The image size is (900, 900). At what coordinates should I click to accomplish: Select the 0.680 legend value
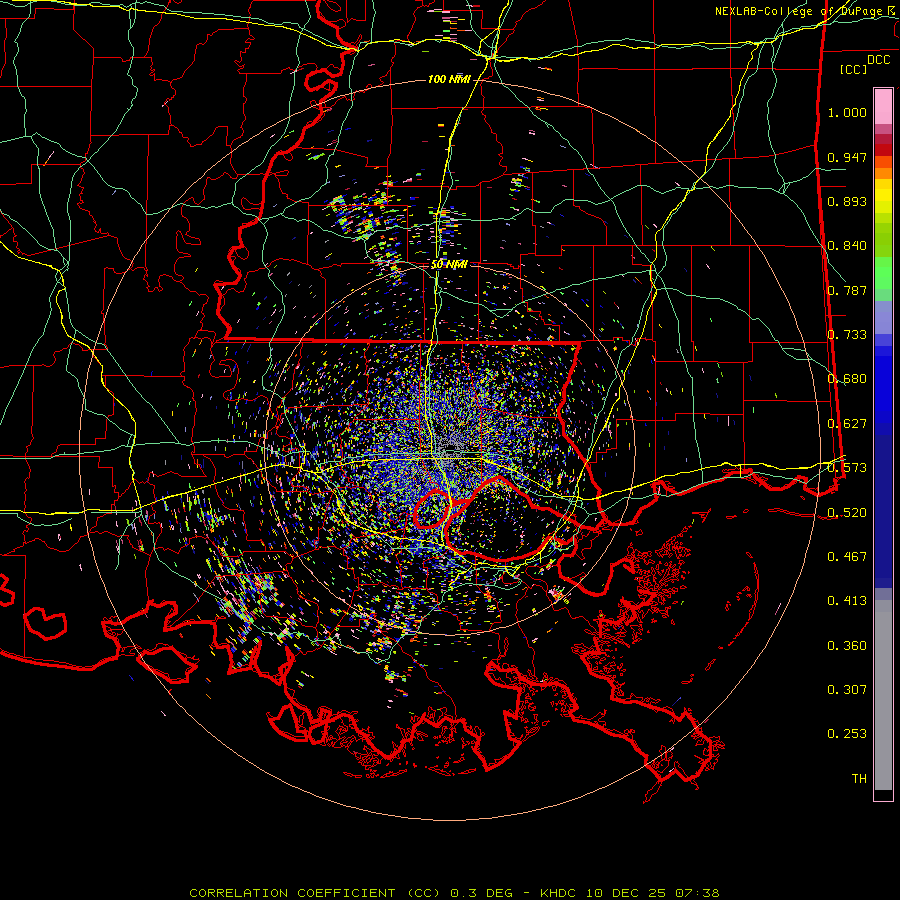pyautogui.click(x=847, y=379)
